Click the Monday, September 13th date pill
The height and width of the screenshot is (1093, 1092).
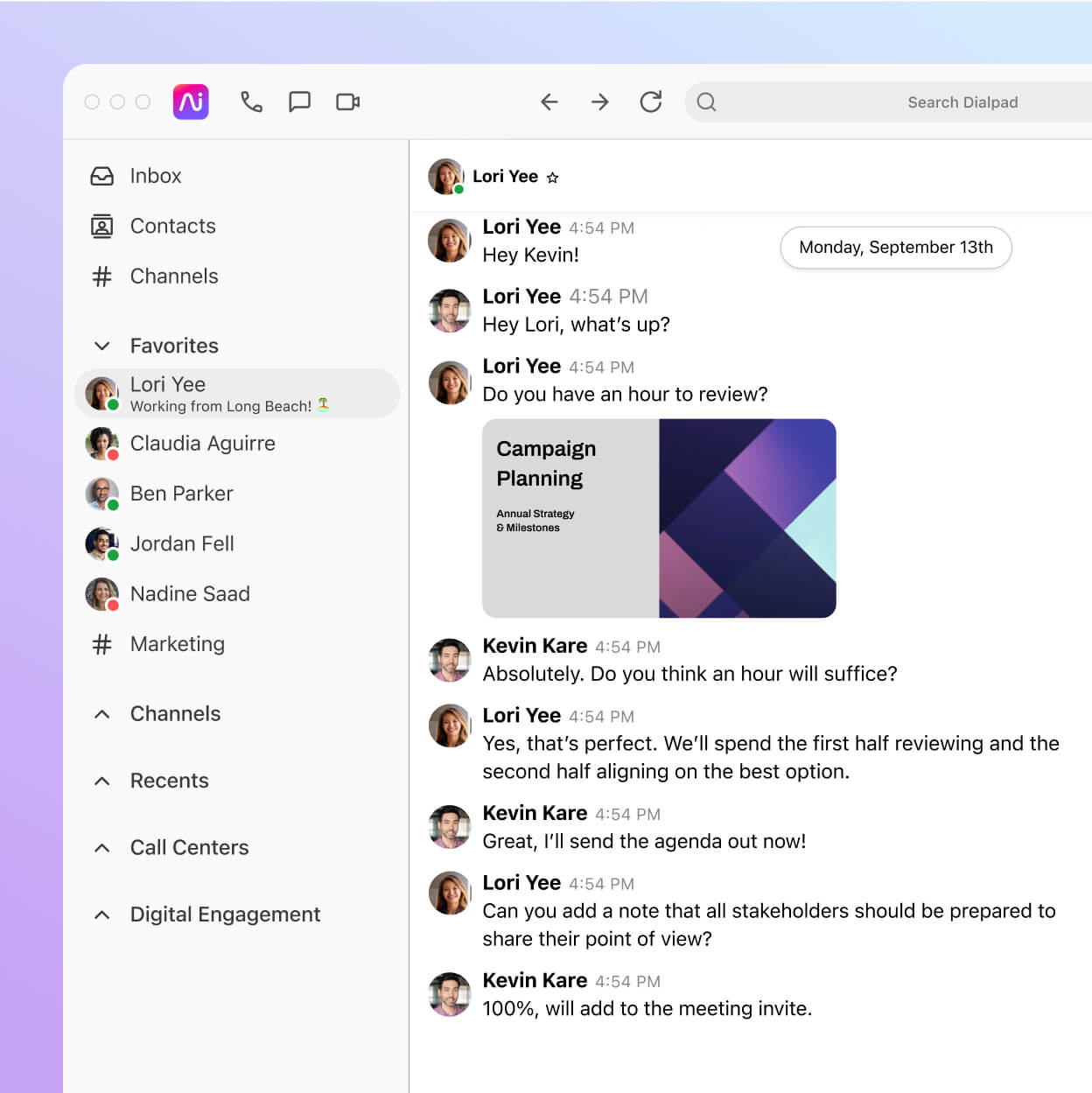pyautogui.click(x=895, y=248)
